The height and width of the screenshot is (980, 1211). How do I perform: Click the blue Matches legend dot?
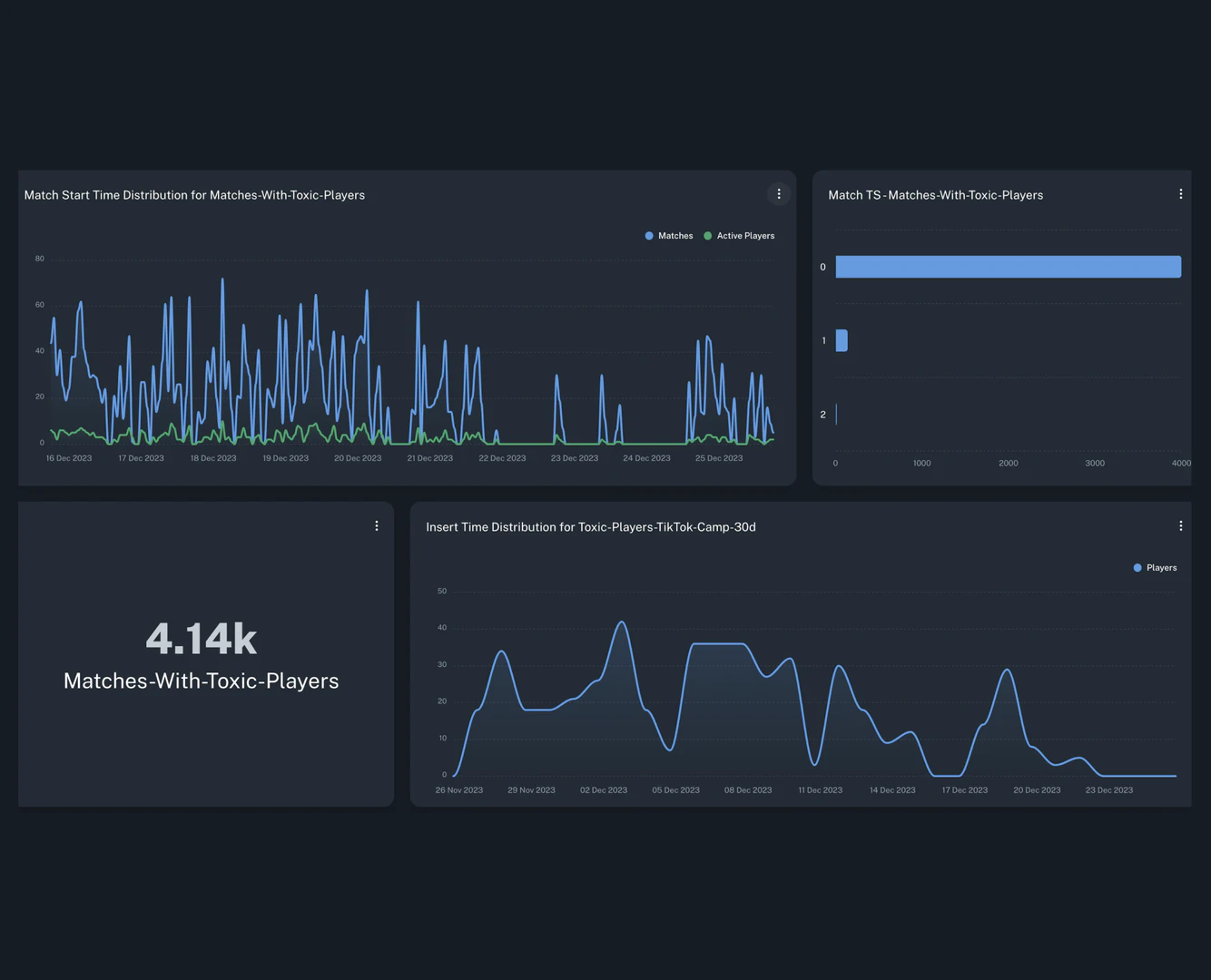[x=648, y=235]
